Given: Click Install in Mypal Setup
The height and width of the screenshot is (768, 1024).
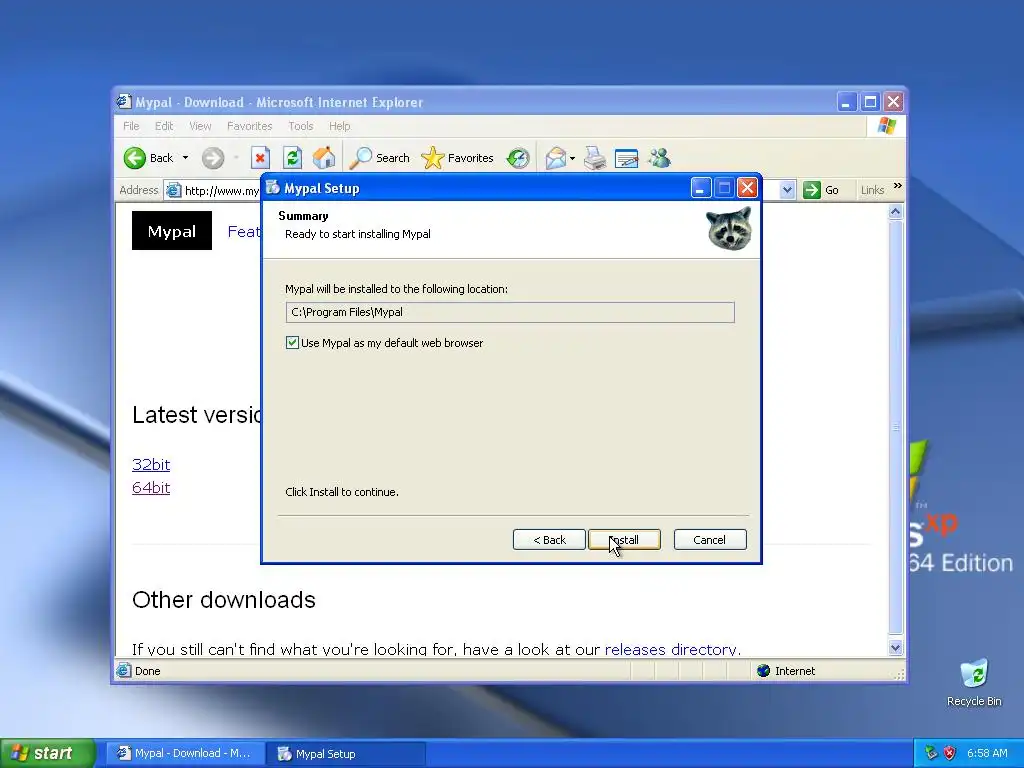Looking at the screenshot, I should (x=624, y=540).
